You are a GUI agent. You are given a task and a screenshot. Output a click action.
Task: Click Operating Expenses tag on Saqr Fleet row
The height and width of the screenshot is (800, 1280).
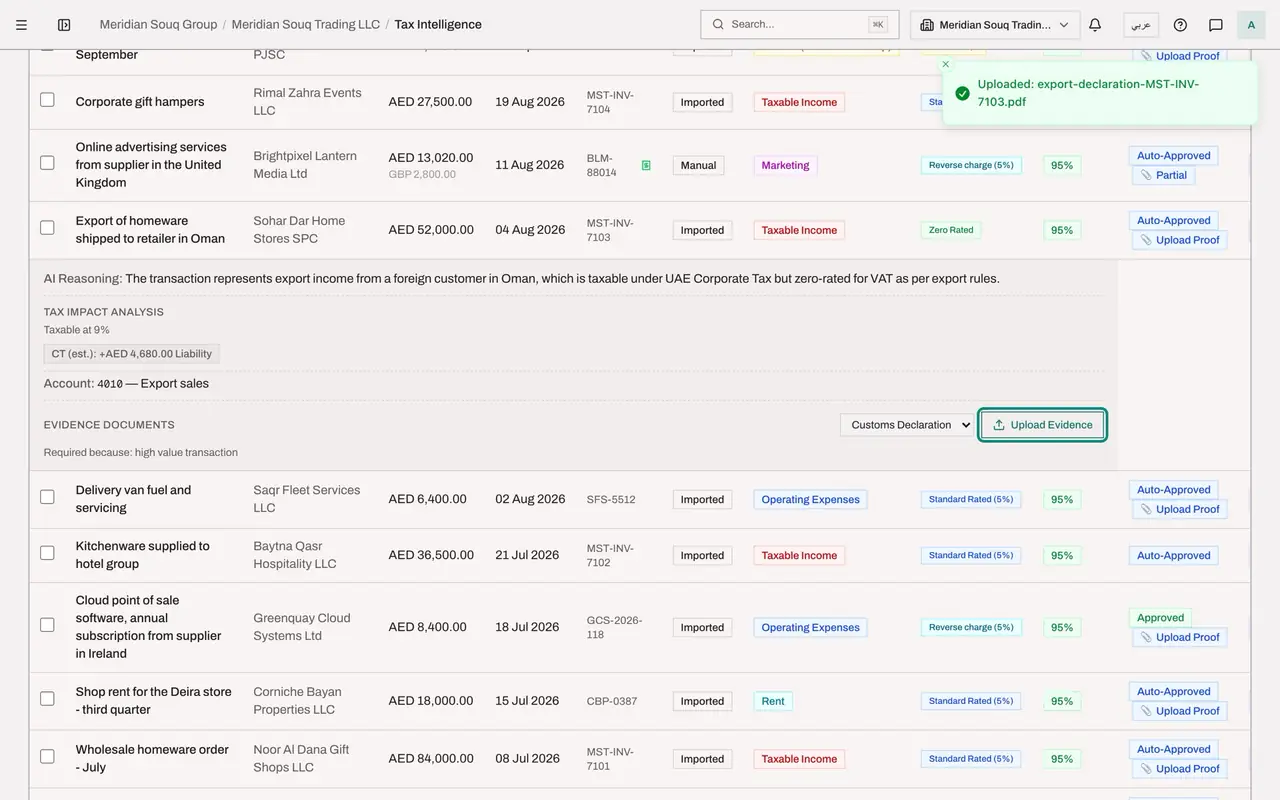point(810,499)
